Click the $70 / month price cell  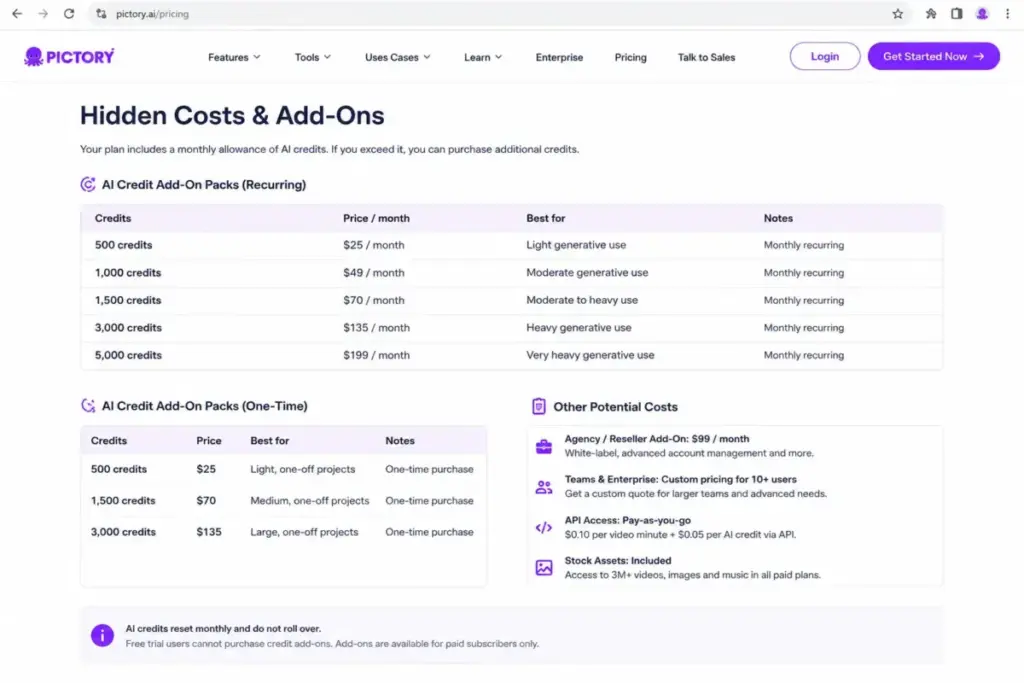(374, 300)
